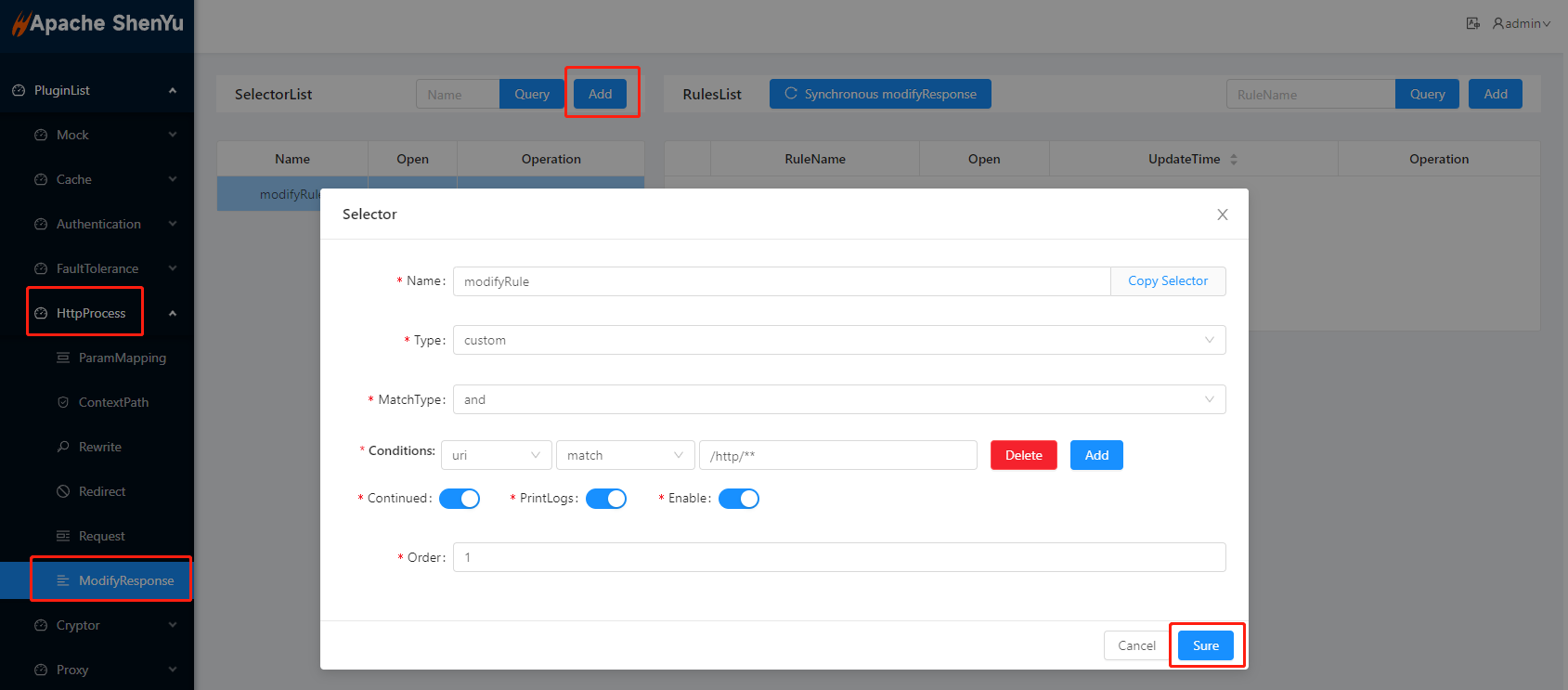Open the Type dropdown showing custom
This screenshot has height=690, width=1568.
[838, 340]
